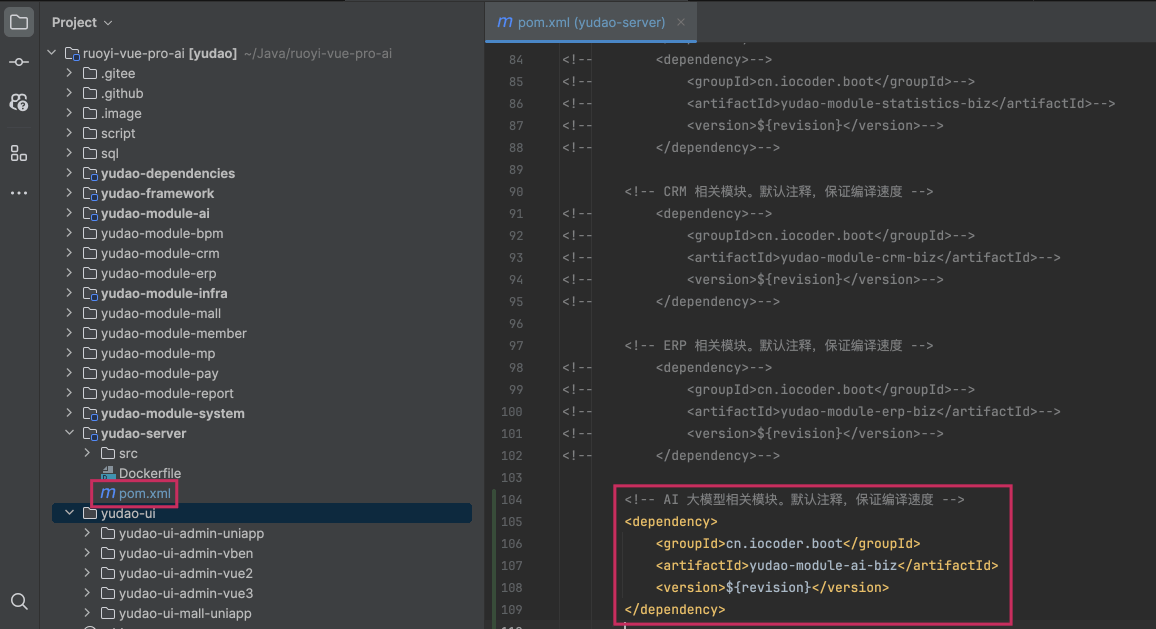Open the Commit tool window icon
The image size is (1156, 629).
pos(19,62)
